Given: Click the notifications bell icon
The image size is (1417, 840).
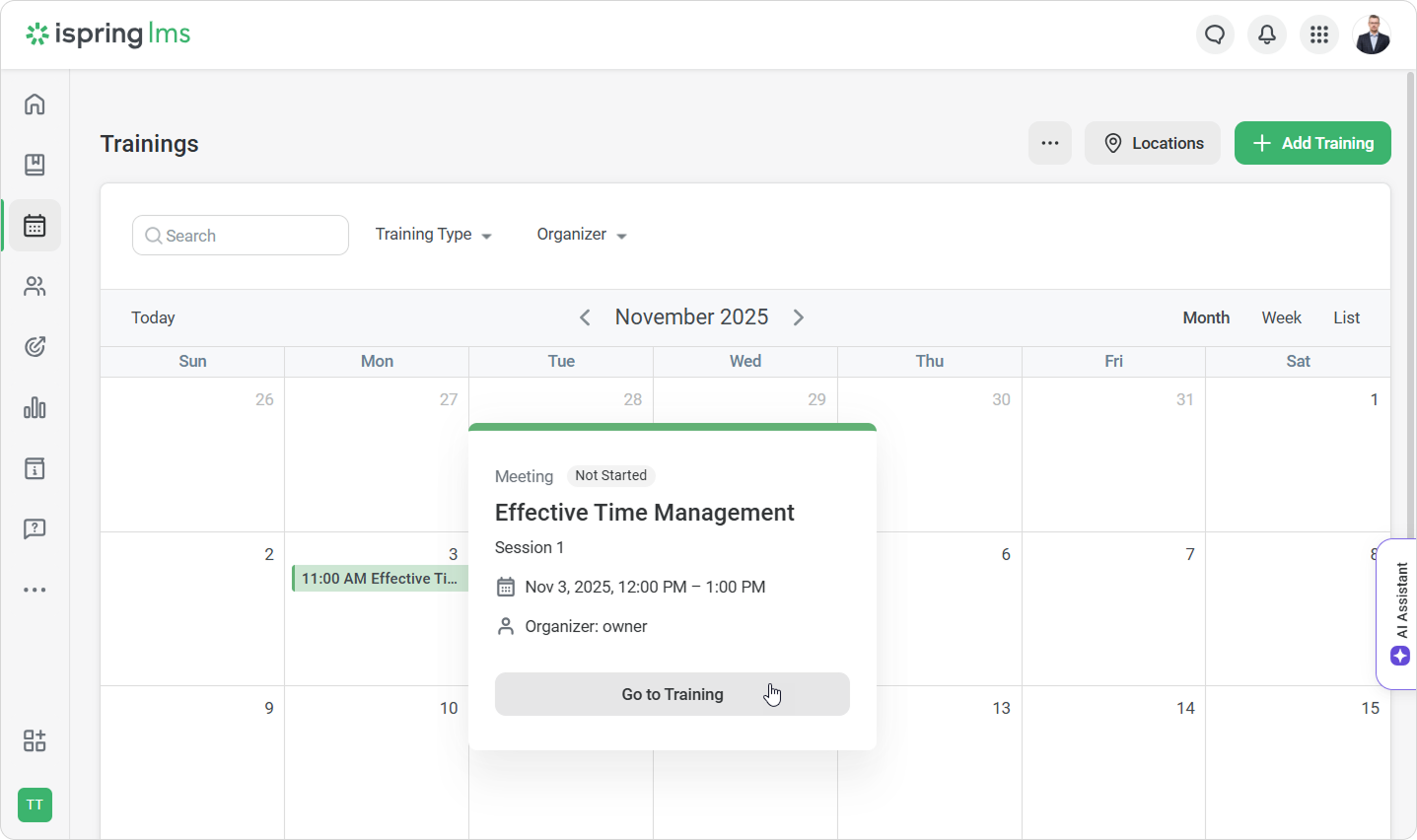Looking at the screenshot, I should tap(1267, 35).
